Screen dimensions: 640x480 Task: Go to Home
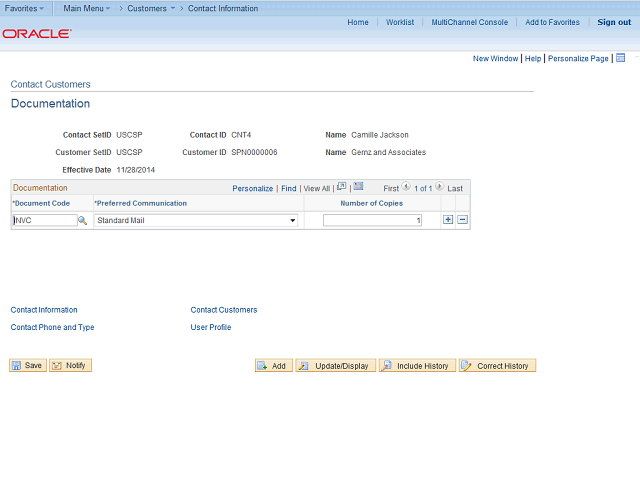[358, 22]
